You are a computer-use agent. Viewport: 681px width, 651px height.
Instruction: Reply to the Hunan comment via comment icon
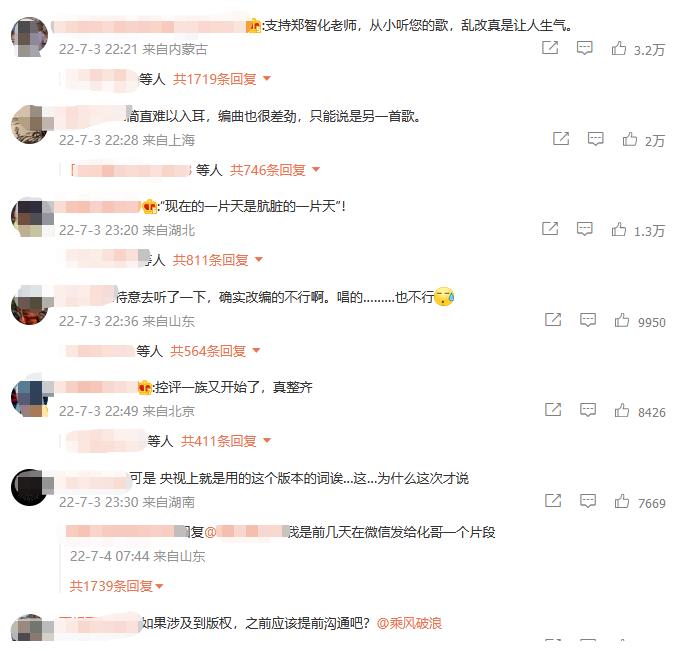point(588,501)
